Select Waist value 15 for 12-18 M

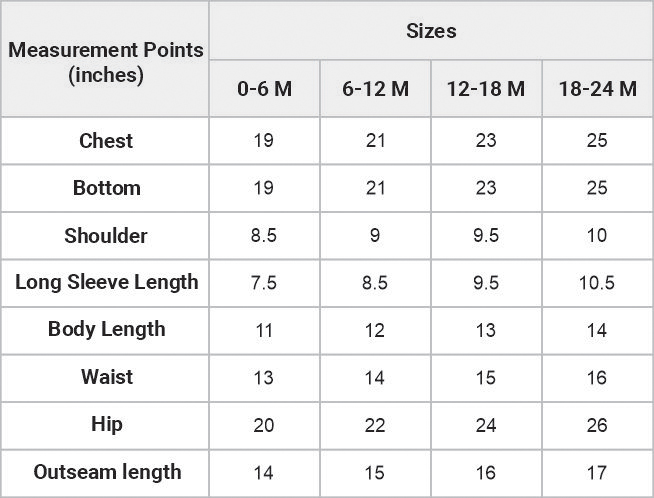click(x=486, y=378)
